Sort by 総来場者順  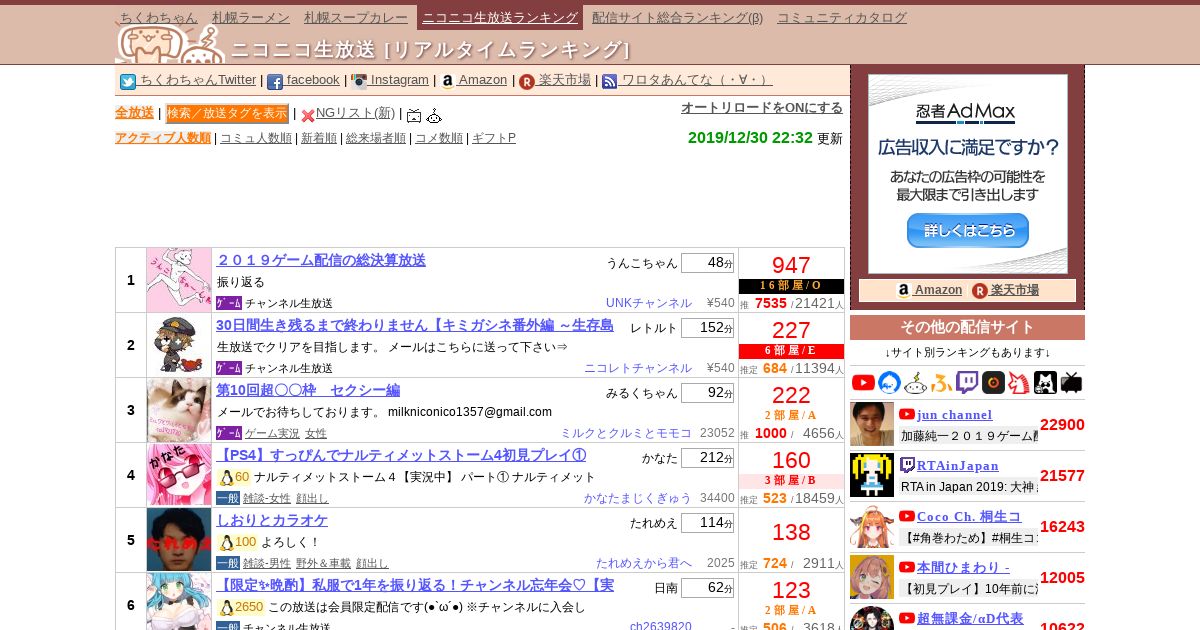point(376,138)
